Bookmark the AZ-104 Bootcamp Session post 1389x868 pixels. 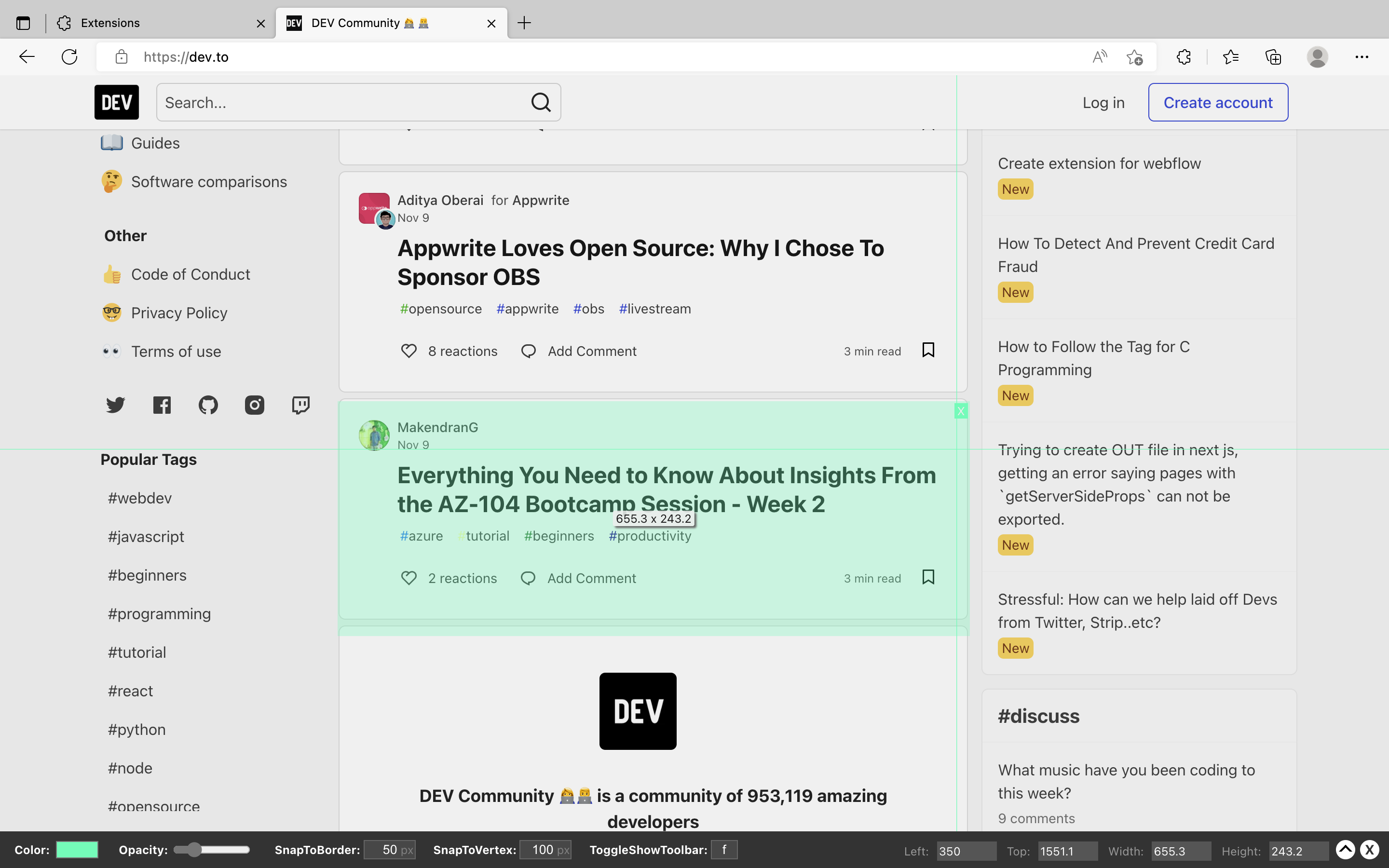pos(928,577)
